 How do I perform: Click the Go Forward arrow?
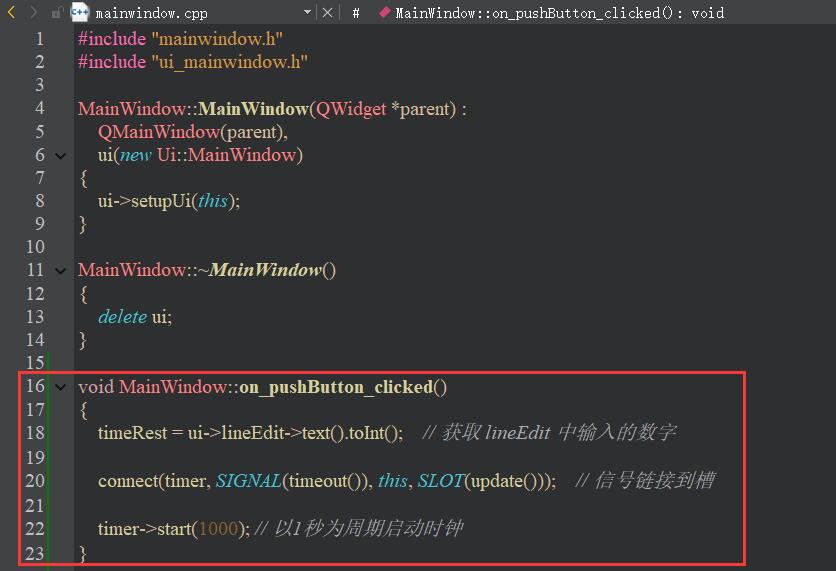33,13
